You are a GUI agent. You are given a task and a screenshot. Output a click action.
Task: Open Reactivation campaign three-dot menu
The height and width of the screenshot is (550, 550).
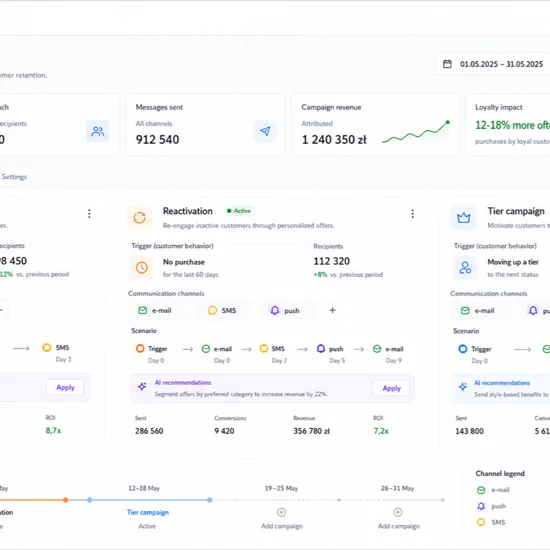point(412,214)
